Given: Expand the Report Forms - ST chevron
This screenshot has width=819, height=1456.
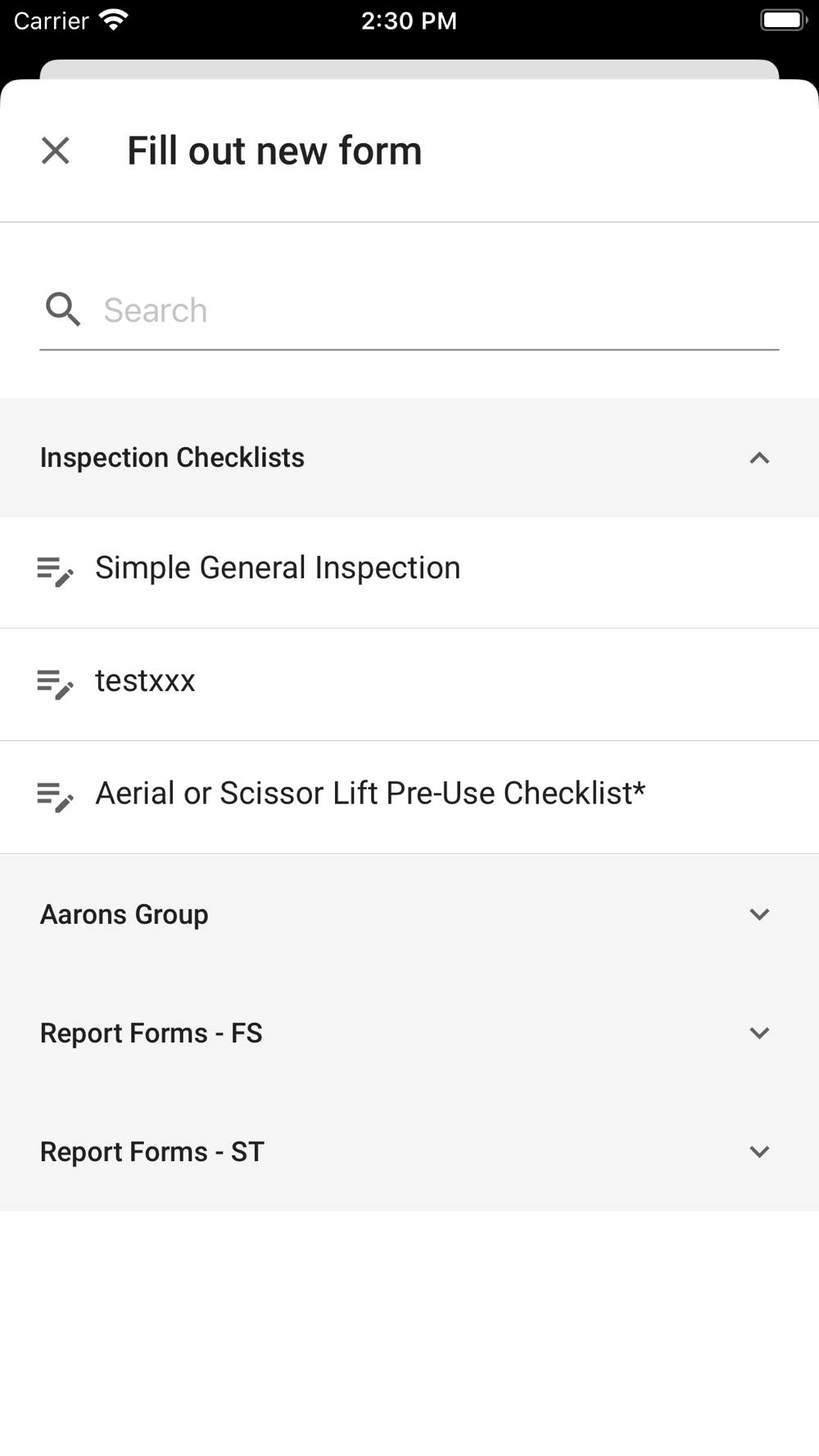Looking at the screenshot, I should click(x=759, y=1152).
